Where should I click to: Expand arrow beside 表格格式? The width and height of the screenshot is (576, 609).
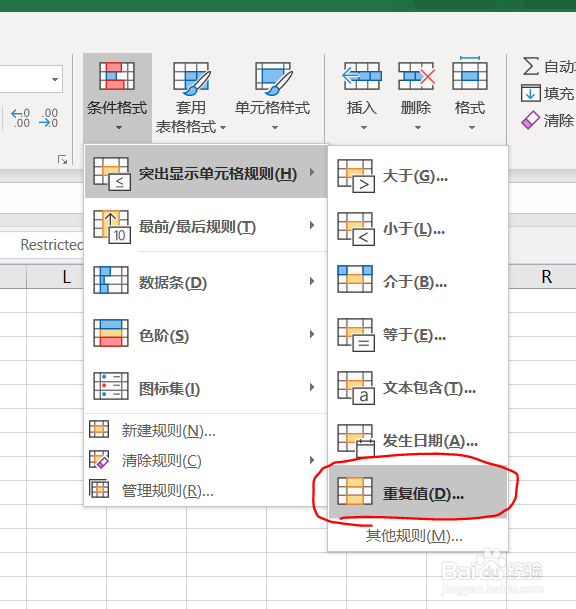(223, 127)
